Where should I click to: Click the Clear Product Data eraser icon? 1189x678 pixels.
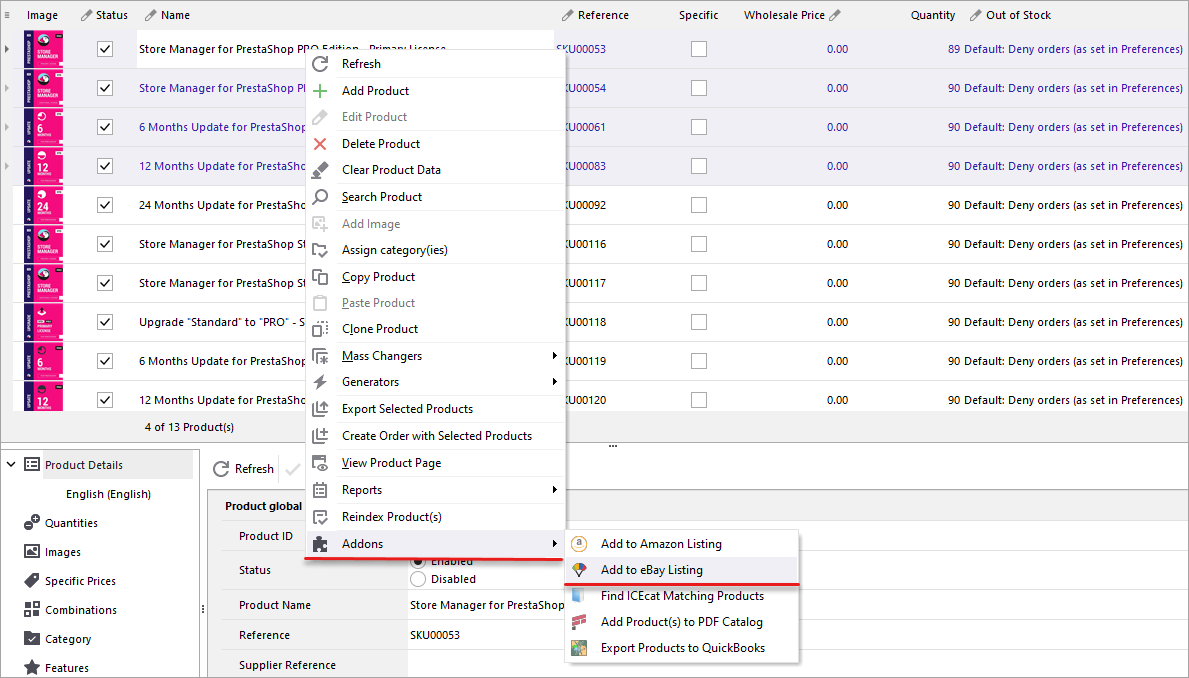320,170
